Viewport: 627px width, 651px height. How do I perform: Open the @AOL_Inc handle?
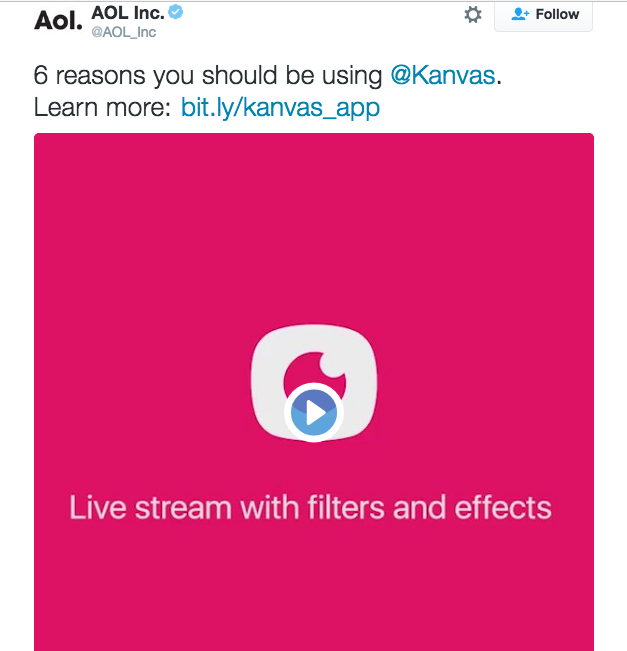(x=124, y=32)
